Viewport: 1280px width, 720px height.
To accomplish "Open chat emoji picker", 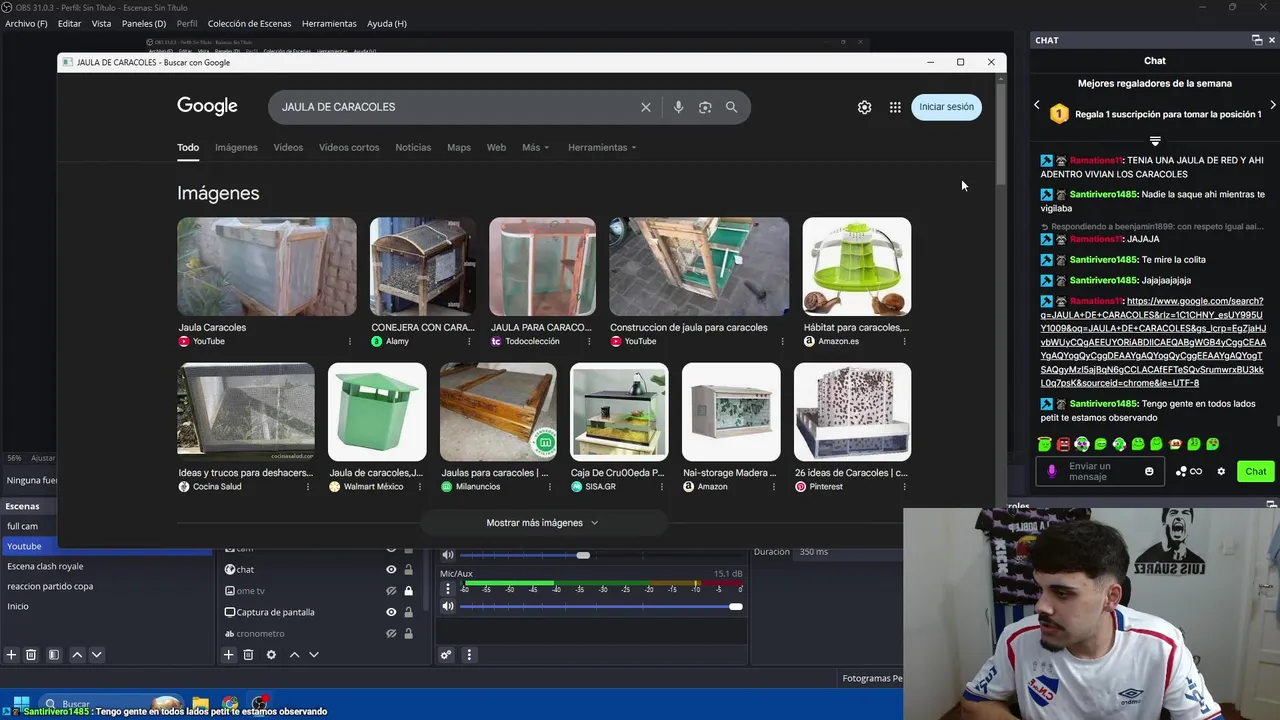I will click(1149, 471).
